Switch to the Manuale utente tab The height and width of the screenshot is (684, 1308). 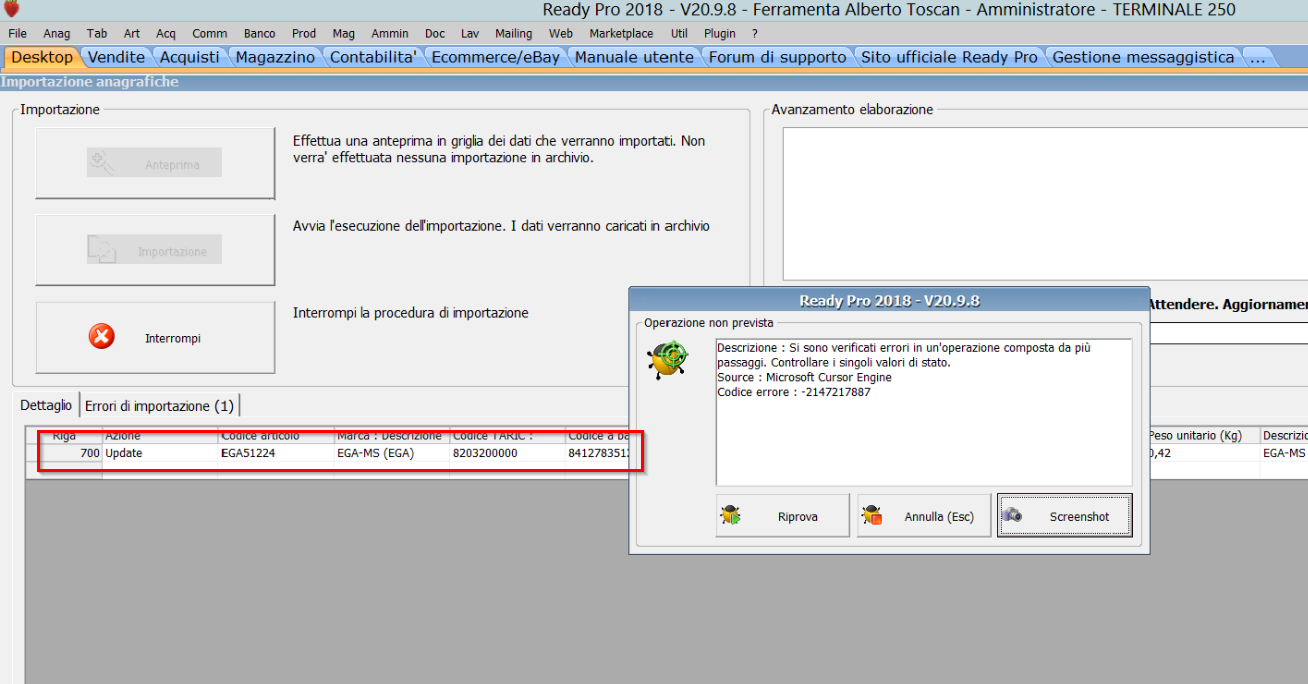point(634,57)
